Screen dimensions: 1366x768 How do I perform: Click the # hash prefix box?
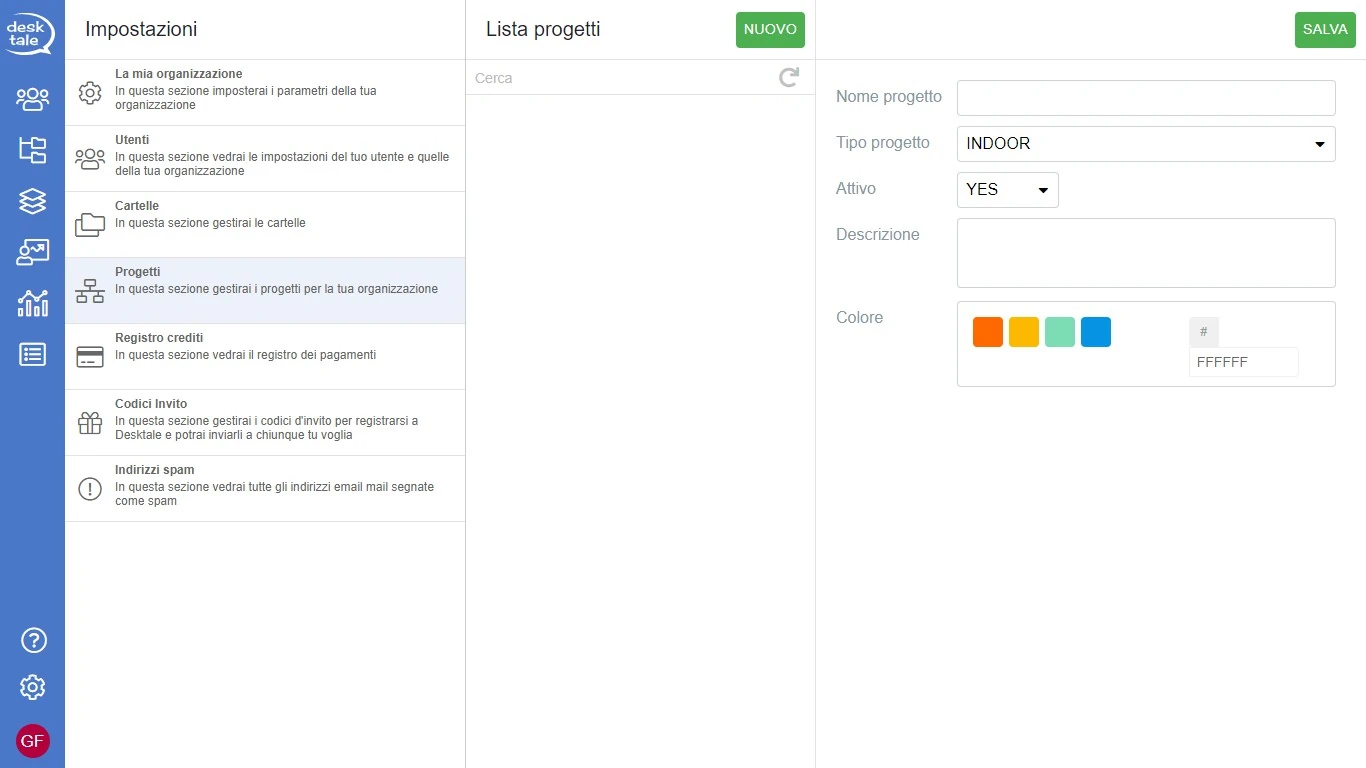tap(1204, 332)
